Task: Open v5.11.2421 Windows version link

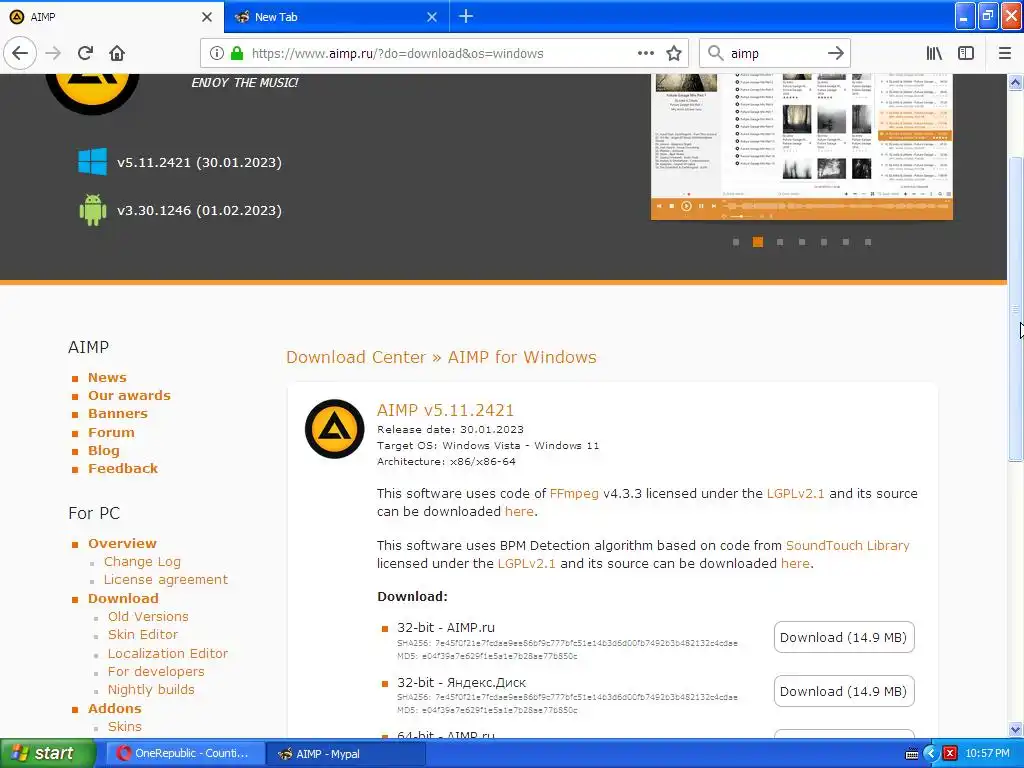Action: point(199,162)
